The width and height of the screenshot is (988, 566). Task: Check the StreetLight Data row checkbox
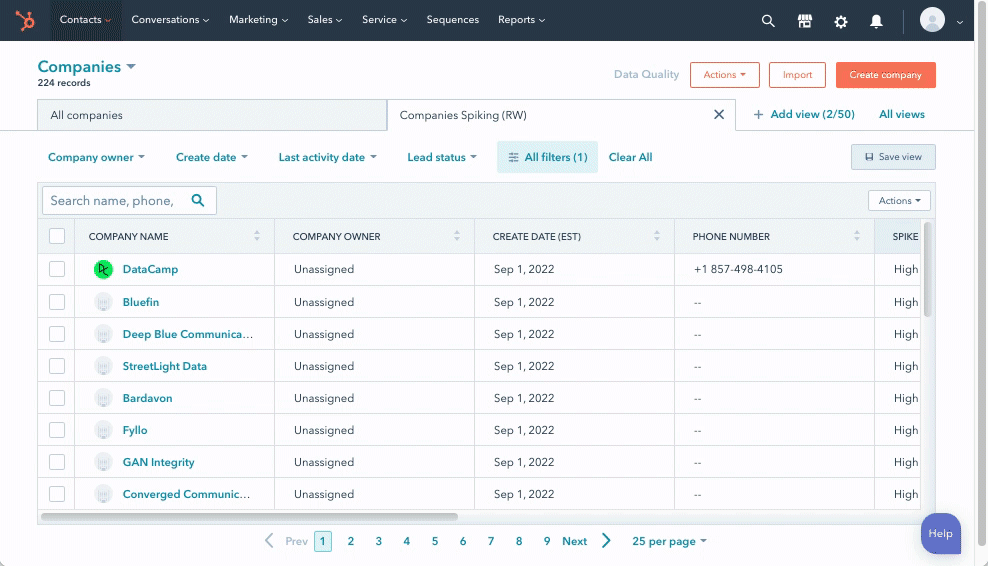point(57,366)
